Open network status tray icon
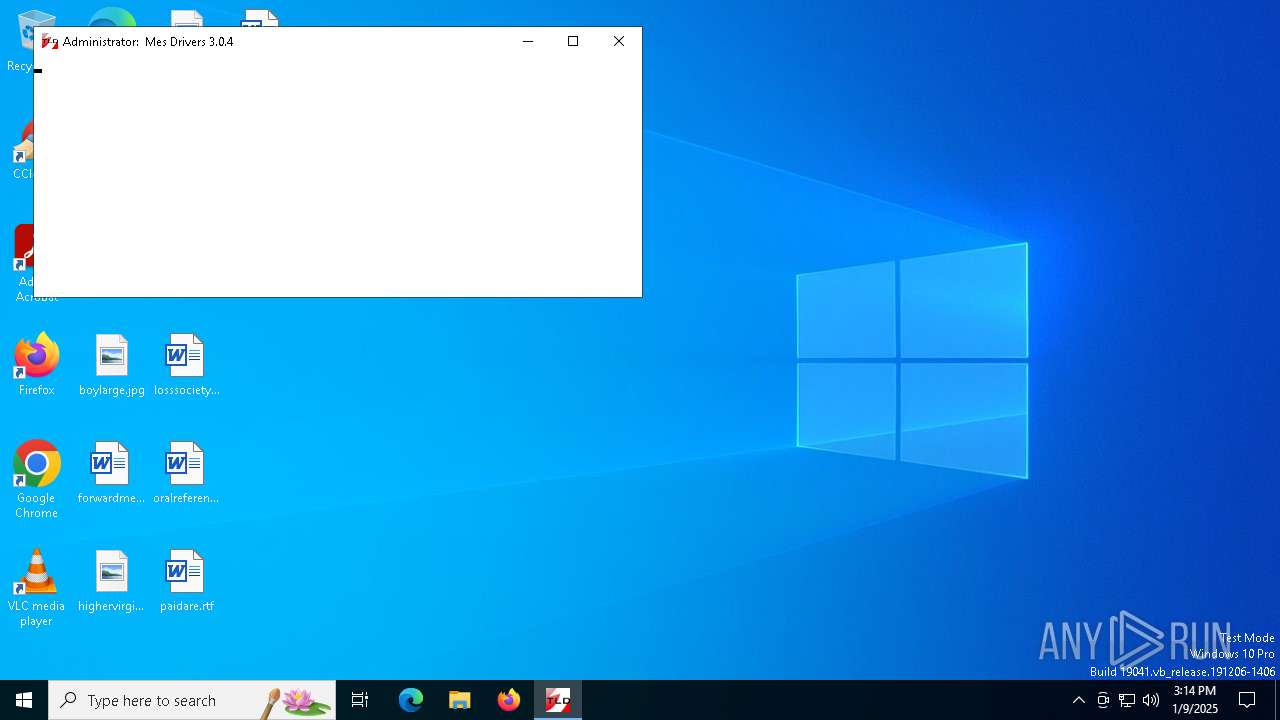Screen dimensions: 1280x720 [1127, 700]
